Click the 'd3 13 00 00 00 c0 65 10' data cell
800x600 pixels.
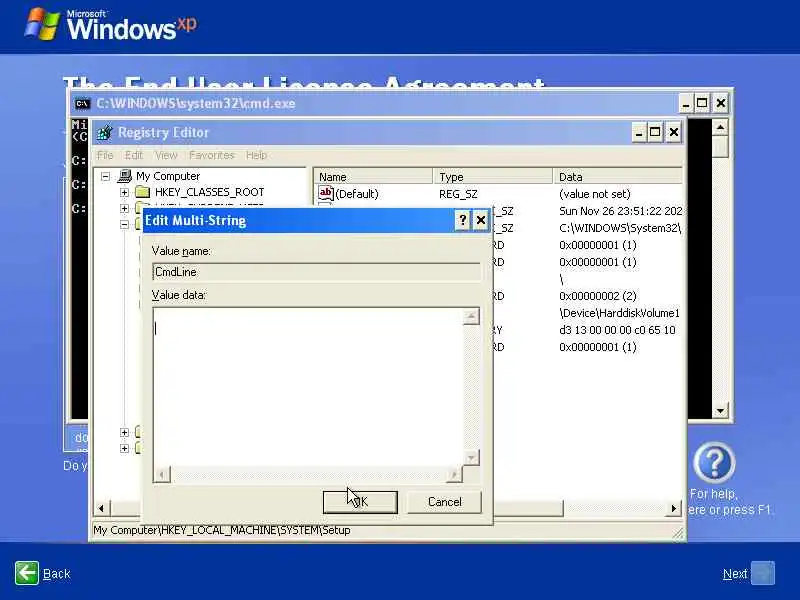pos(617,330)
